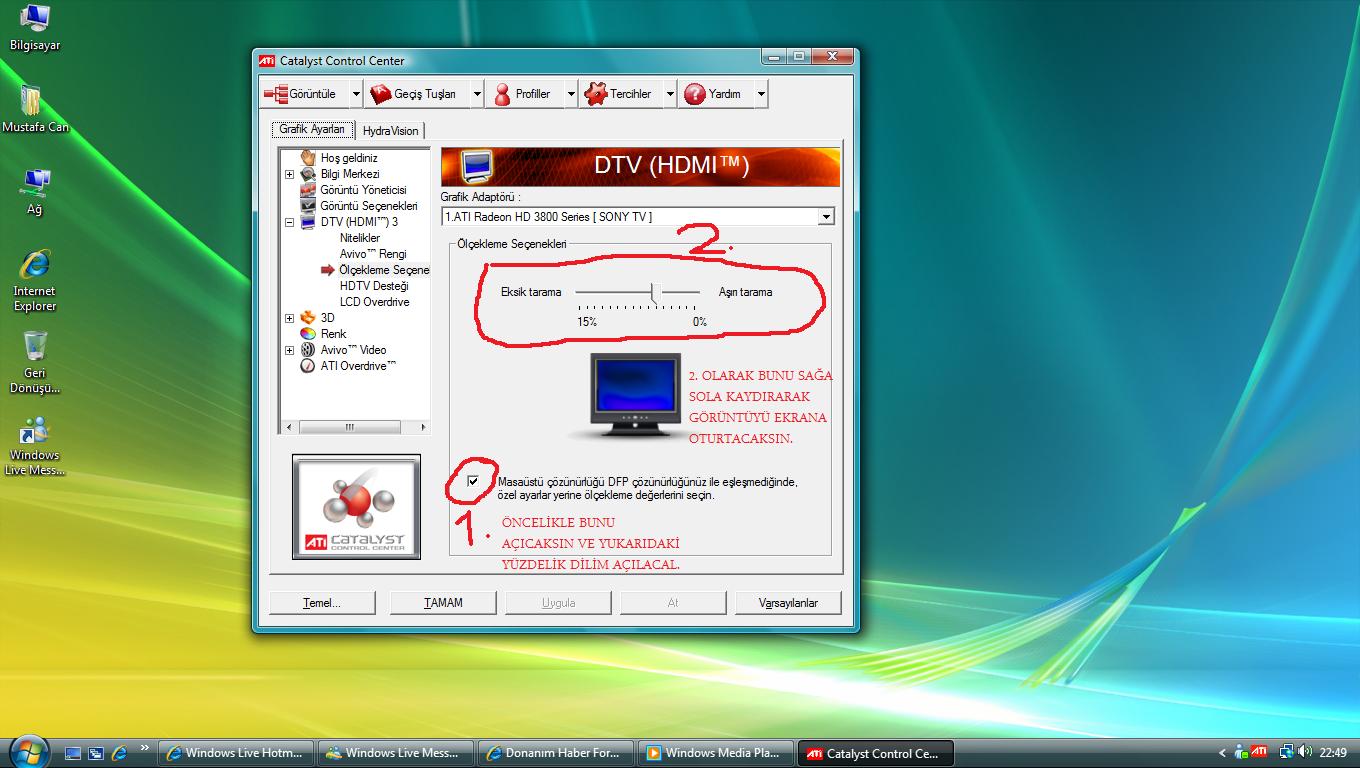Screen dimensions: 1360x768
Task: Select HDTV Desteği tree item
Action: [x=374, y=286]
